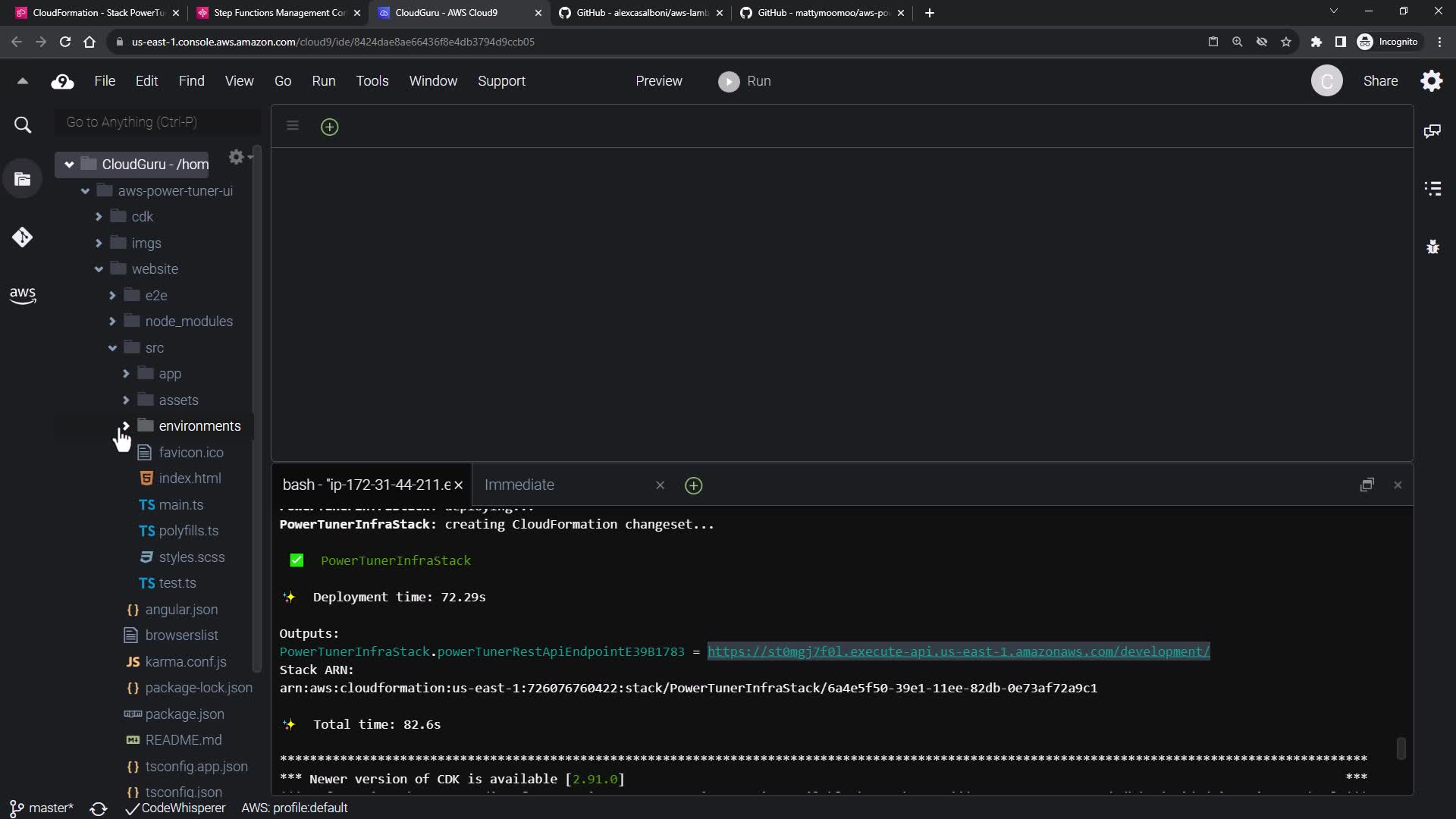The width and height of the screenshot is (1456, 819).
Task: Open the AWS Toolkit sidebar icon
Action: [22, 295]
